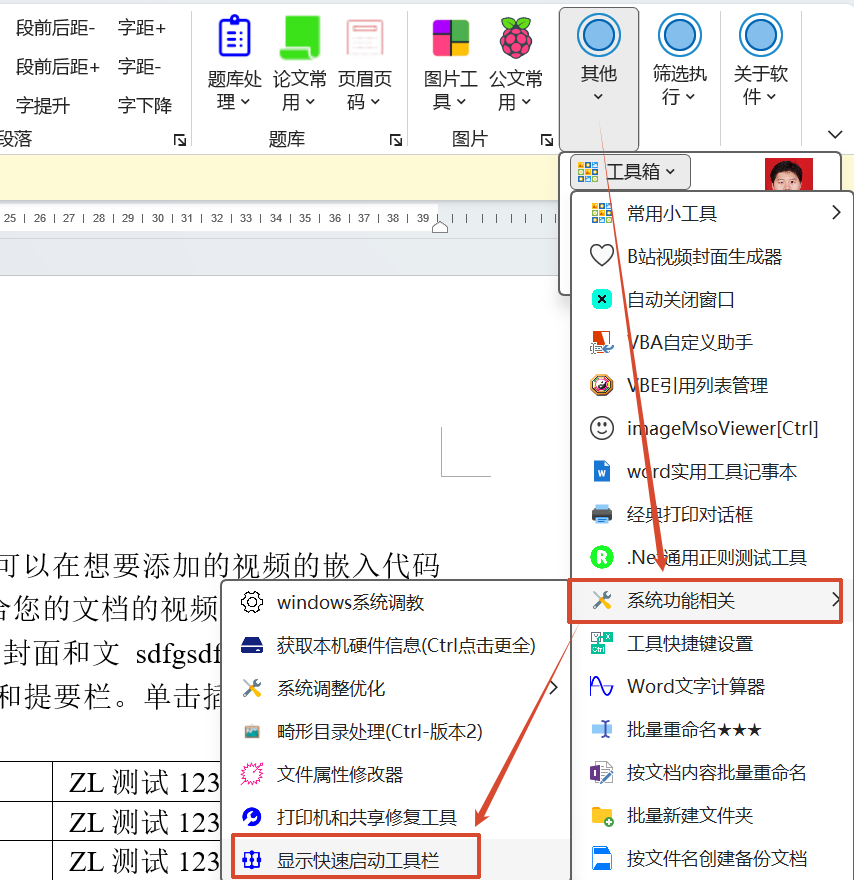The width and height of the screenshot is (854, 880).
Task: Click the 打印机和共享修复工具 icon
Action: (251, 817)
